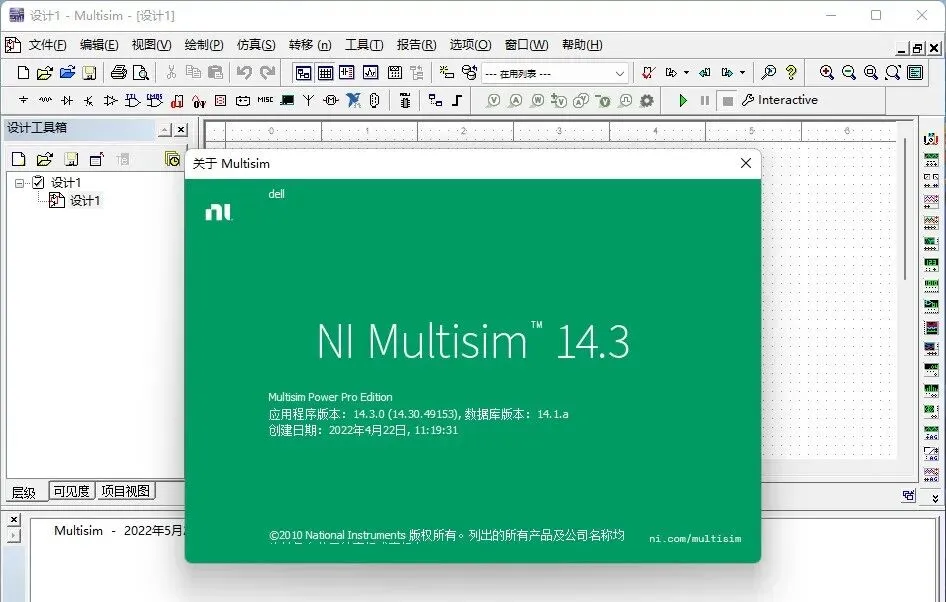The height and width of the screenshot is (602, 946).
Task: Place Electromechanical motor component
Action: 331,100
